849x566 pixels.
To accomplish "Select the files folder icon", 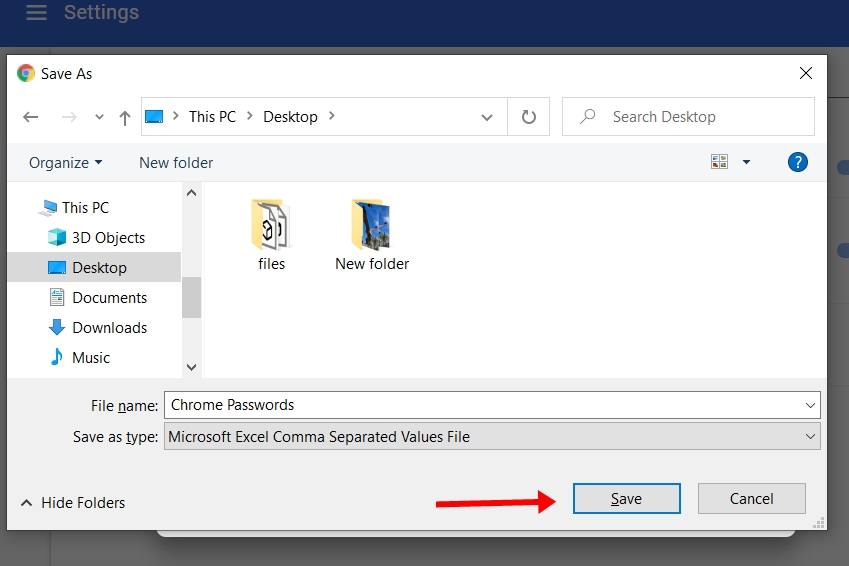I will tap(271, 224).
